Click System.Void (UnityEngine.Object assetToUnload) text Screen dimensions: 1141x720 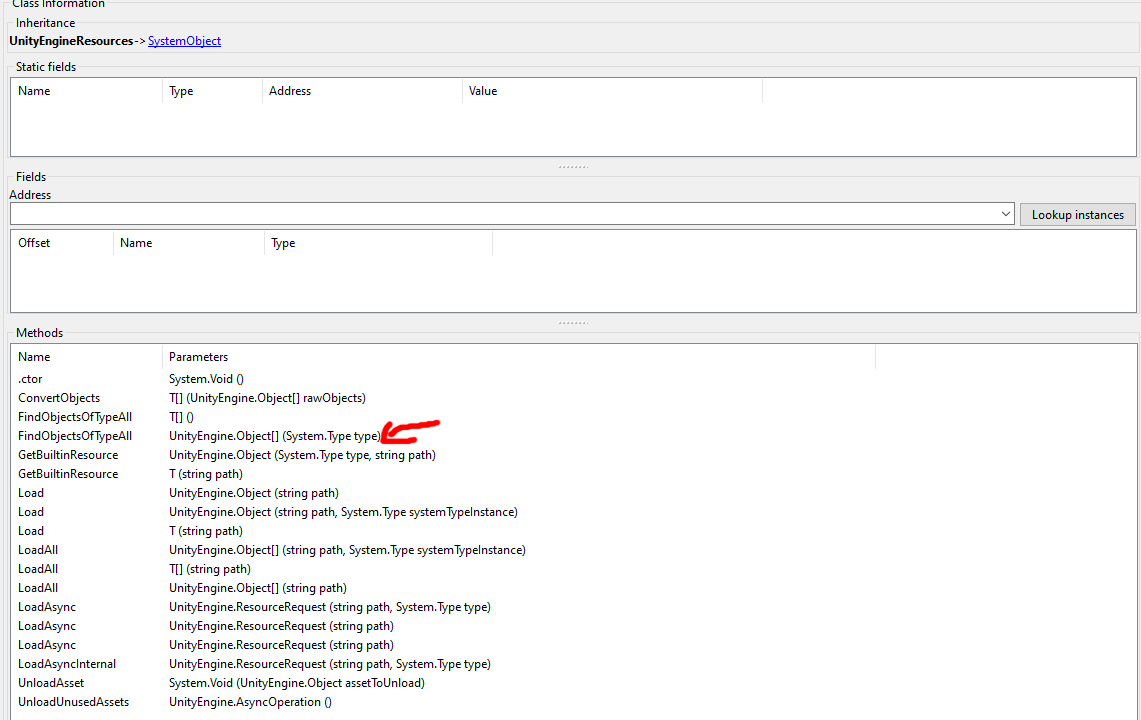tap(297, 683)
